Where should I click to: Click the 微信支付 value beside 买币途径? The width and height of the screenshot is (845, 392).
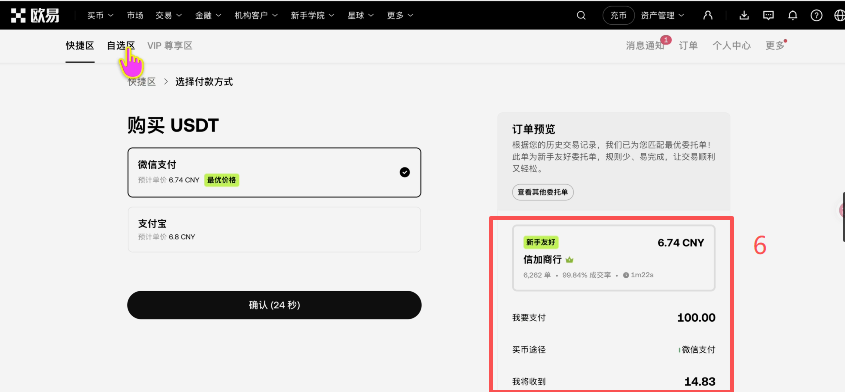tap(697, 350)
